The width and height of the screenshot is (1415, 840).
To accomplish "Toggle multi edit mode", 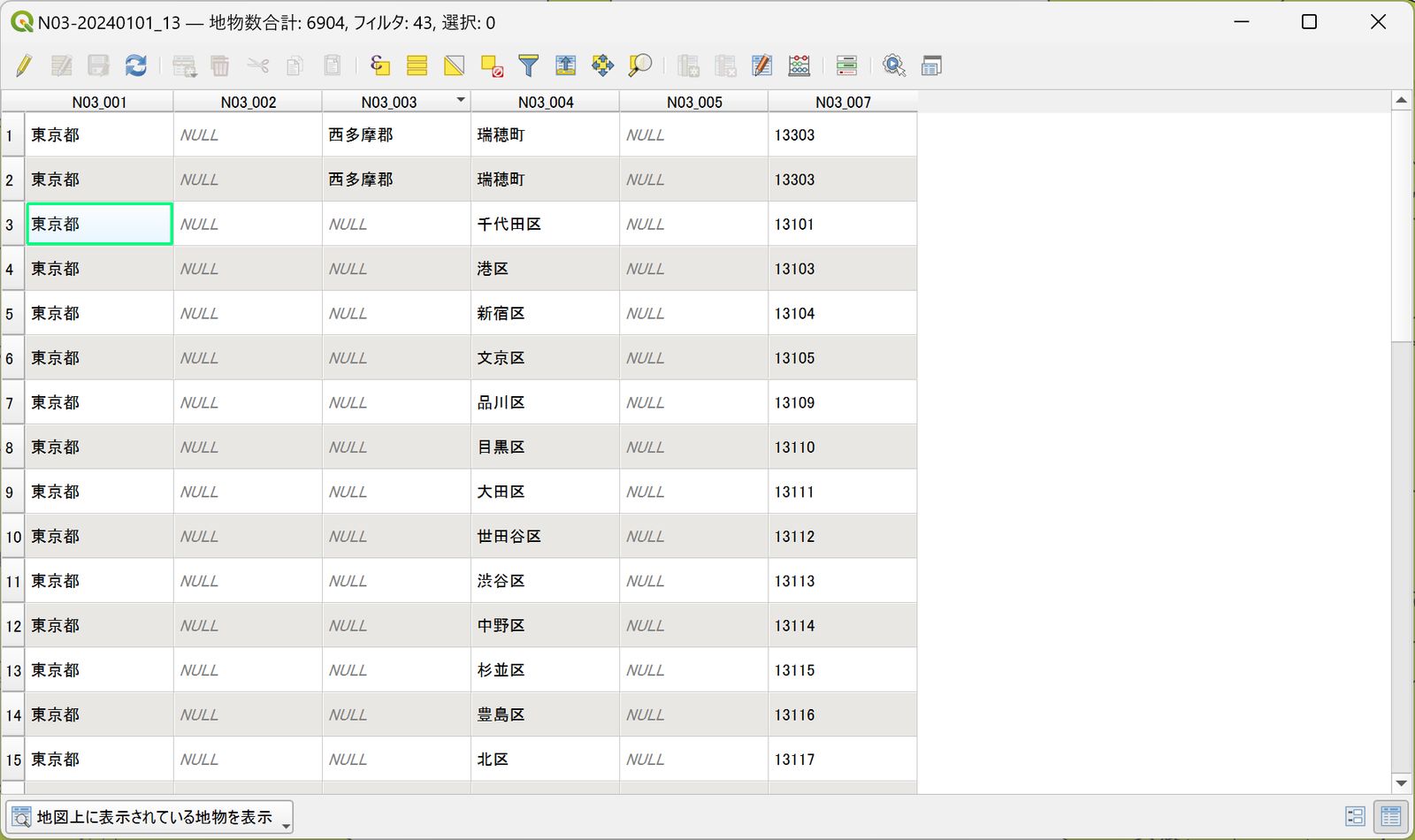I will pyautogui.click(x=62, y=65).
